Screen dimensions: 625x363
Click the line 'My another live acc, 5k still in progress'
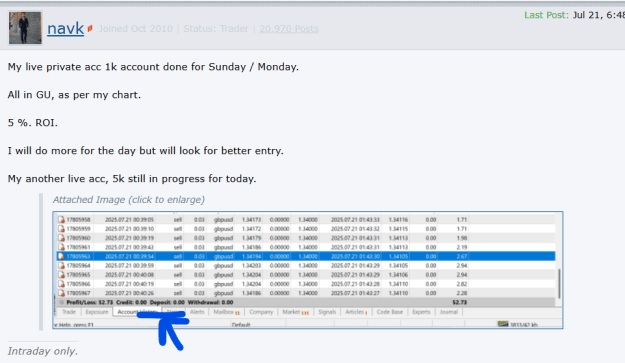132,179
